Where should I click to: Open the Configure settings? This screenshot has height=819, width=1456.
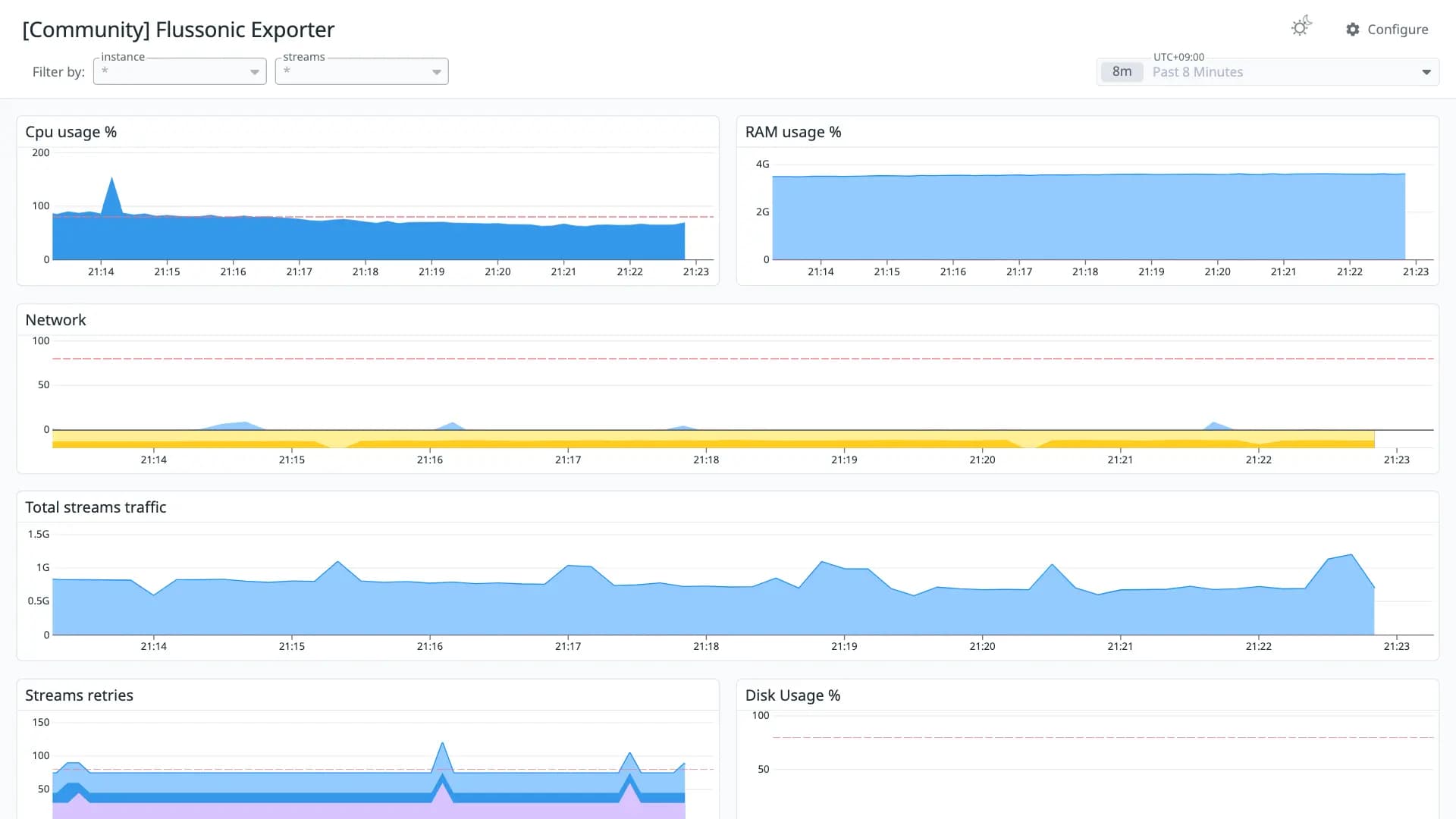(x=1387, y=30)
